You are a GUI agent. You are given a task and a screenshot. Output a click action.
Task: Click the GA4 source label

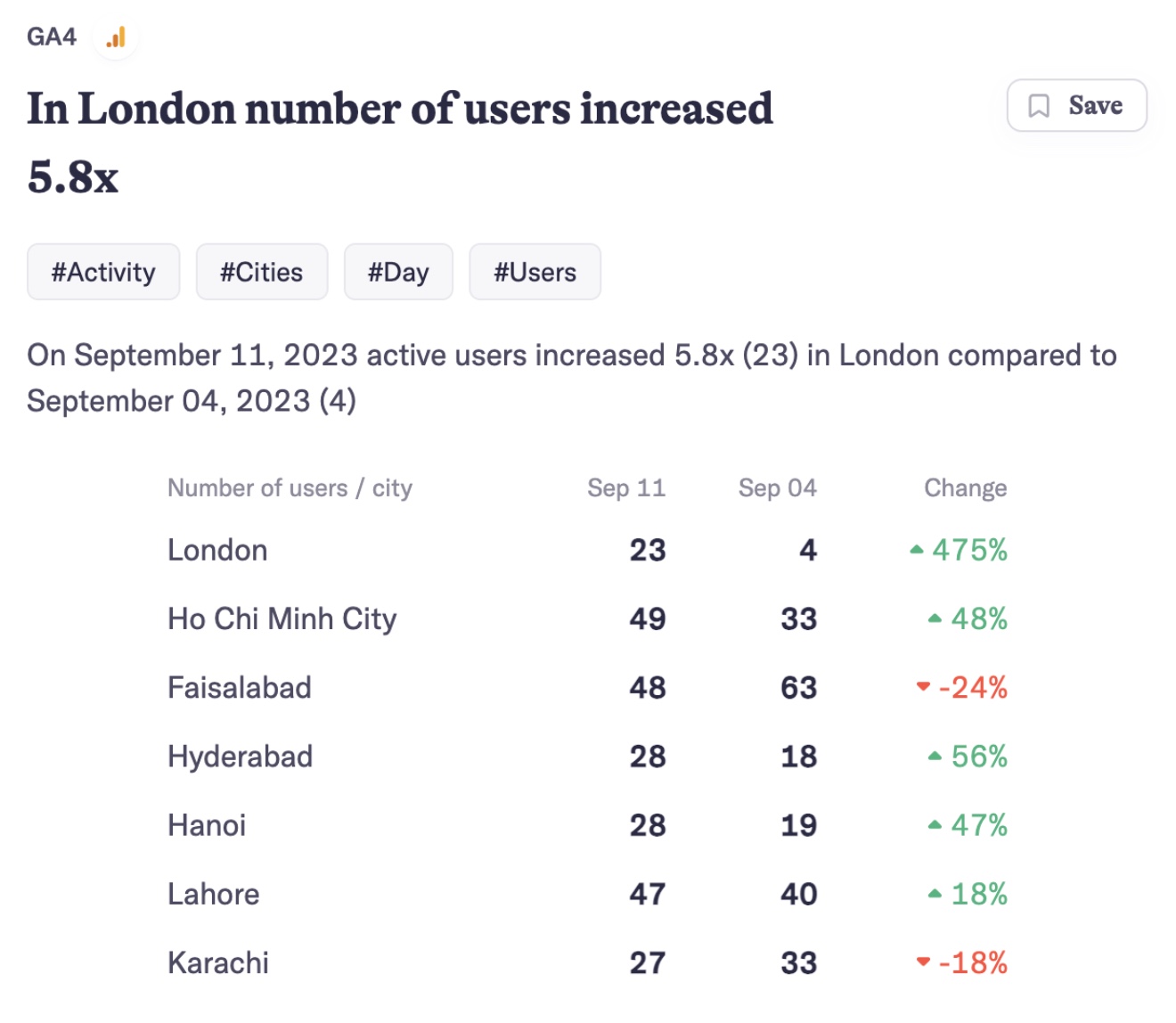[x=52, y=37]
